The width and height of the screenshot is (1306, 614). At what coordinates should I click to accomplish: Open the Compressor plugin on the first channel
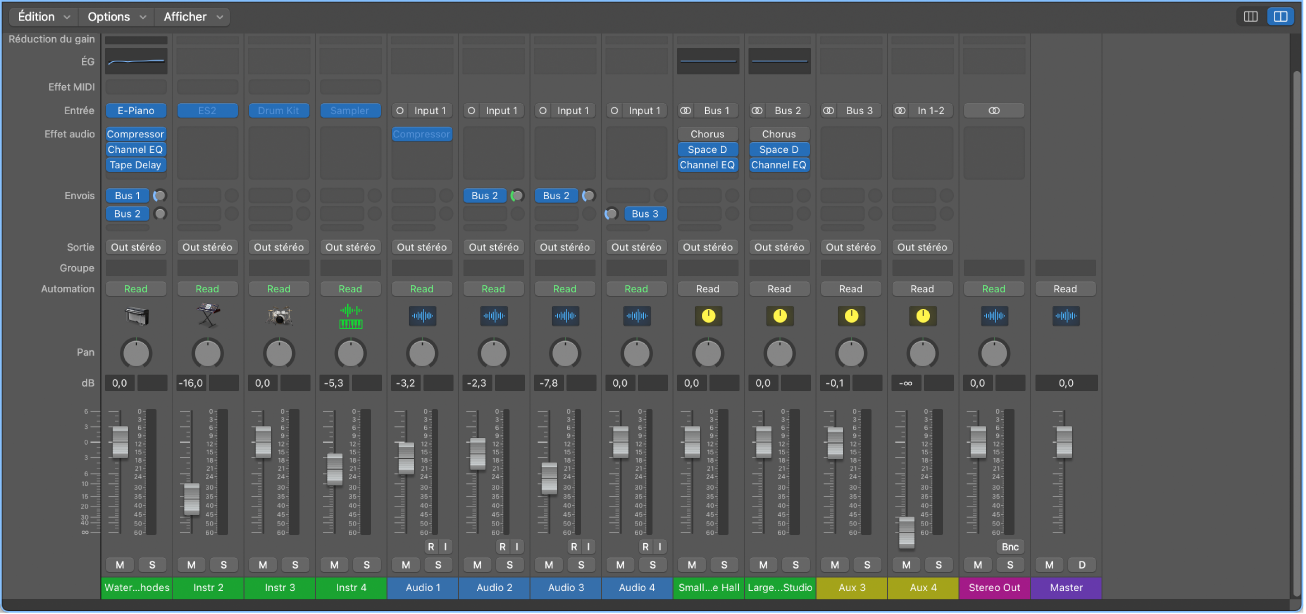(135, 134)
